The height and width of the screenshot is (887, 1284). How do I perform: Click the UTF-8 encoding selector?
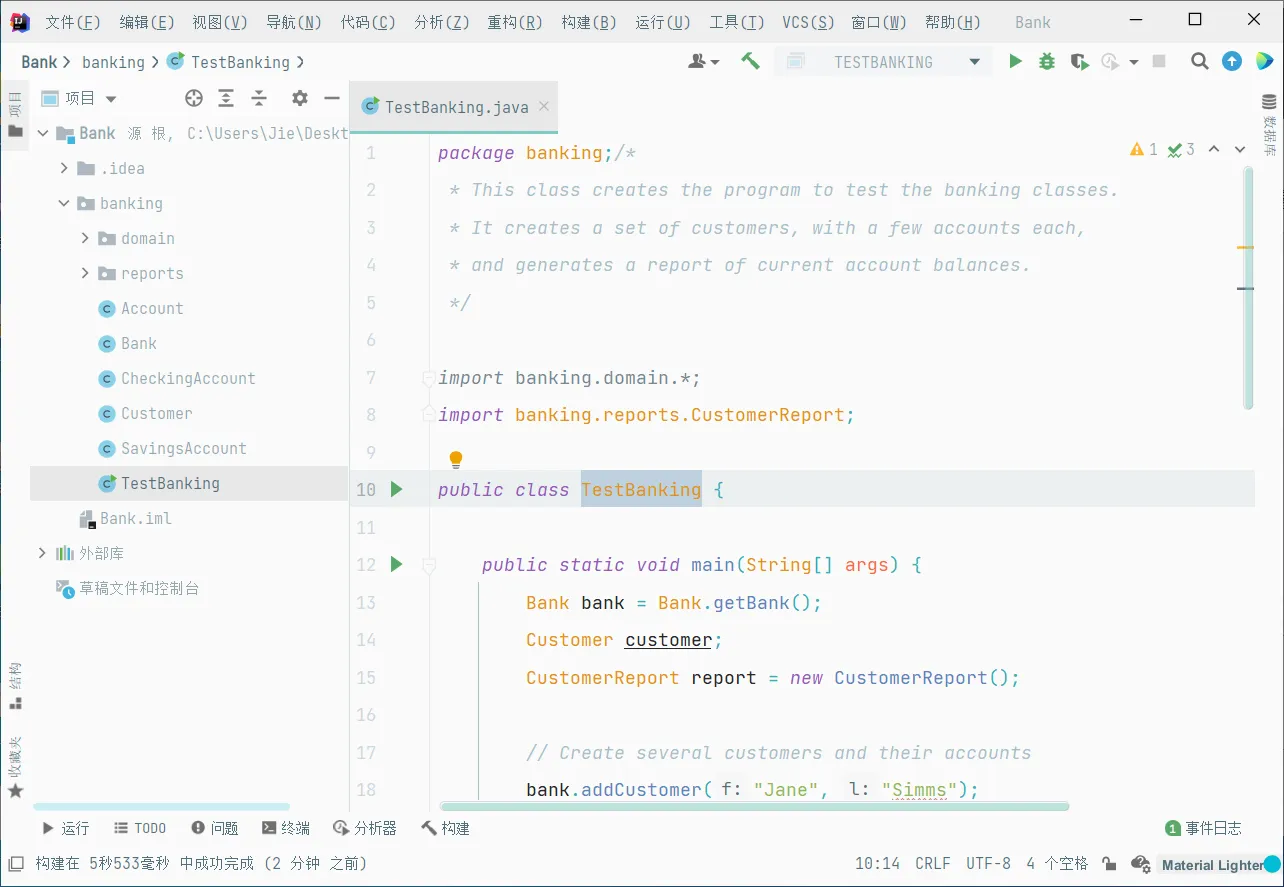988,863
